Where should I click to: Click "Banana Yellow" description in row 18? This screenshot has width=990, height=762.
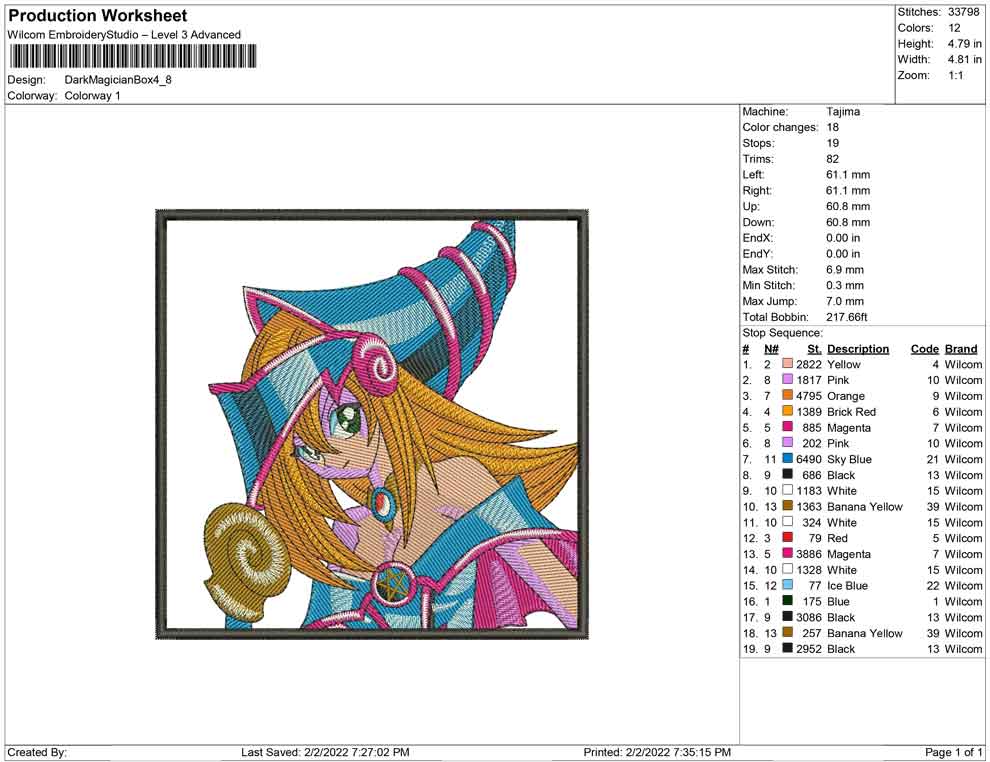(x=864, y=633)
